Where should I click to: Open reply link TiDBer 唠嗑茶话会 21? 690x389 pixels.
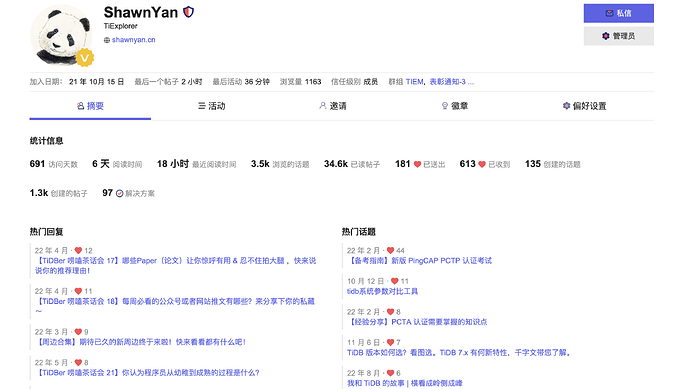click(147, 373)
